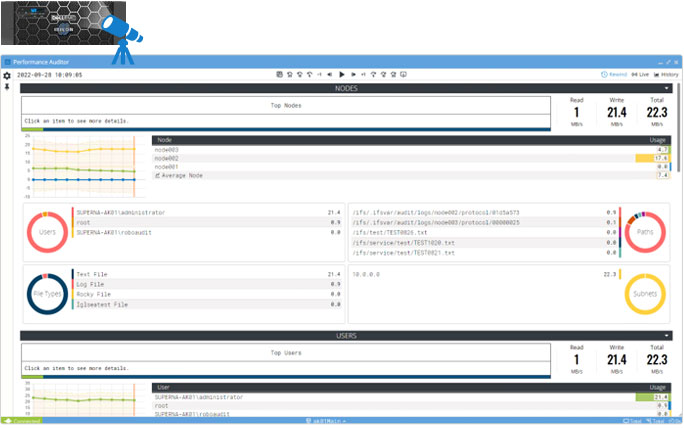The height and width of the screenshot is (428, 684).
Task: Step back with the -1 control
Action: click(x=319, y=75)
